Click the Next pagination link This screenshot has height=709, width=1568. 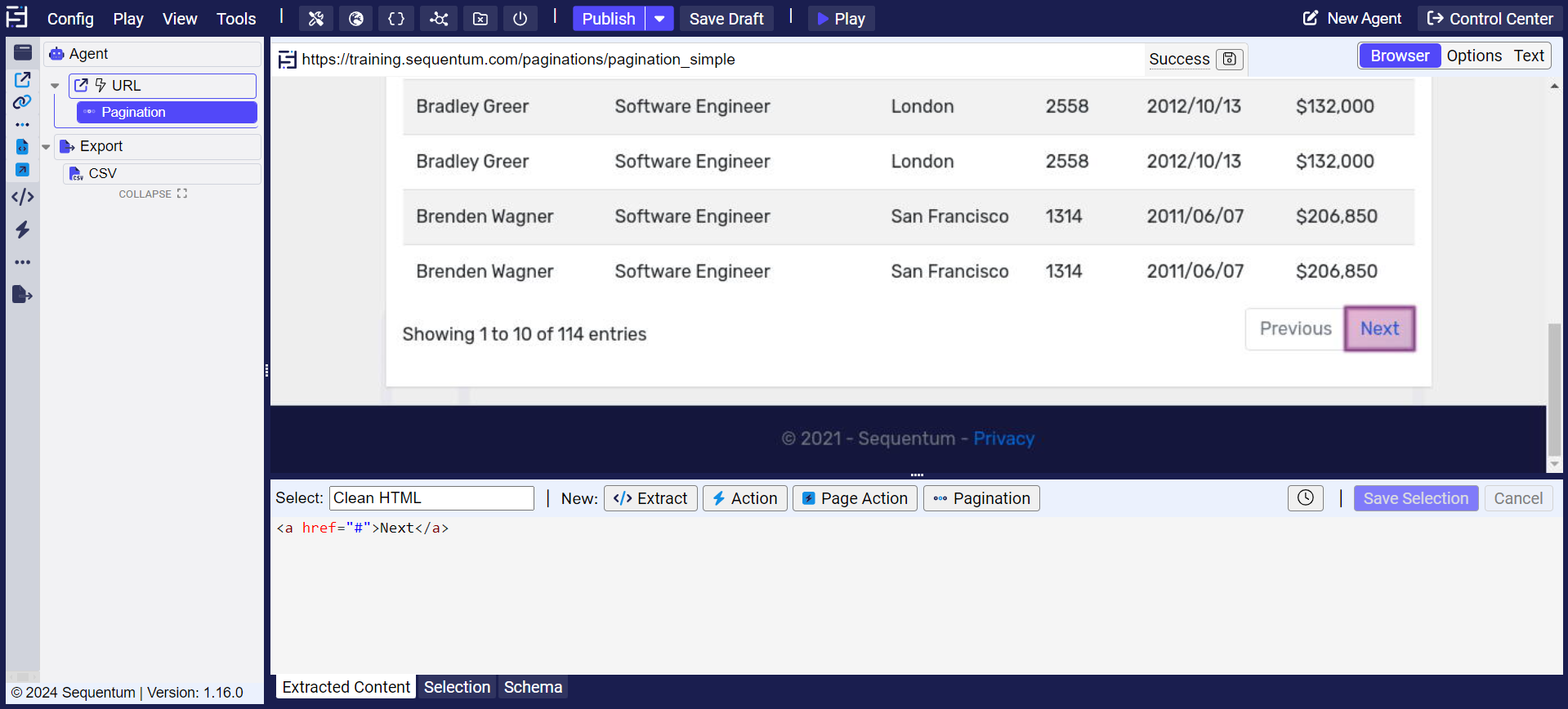[1379, 328]
